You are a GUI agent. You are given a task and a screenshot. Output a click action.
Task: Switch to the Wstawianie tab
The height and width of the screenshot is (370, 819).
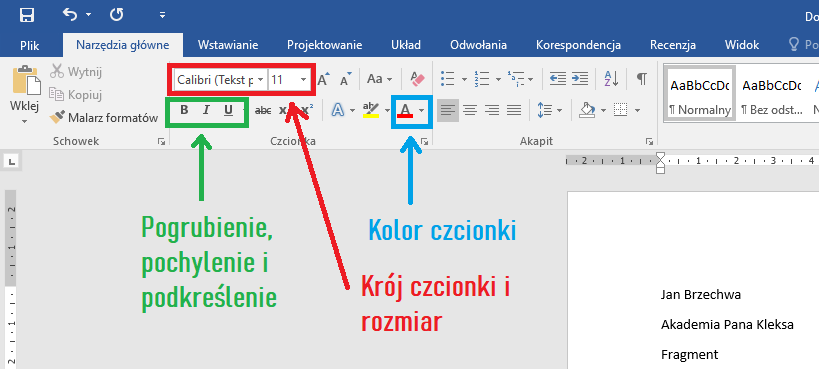[228, 45]
